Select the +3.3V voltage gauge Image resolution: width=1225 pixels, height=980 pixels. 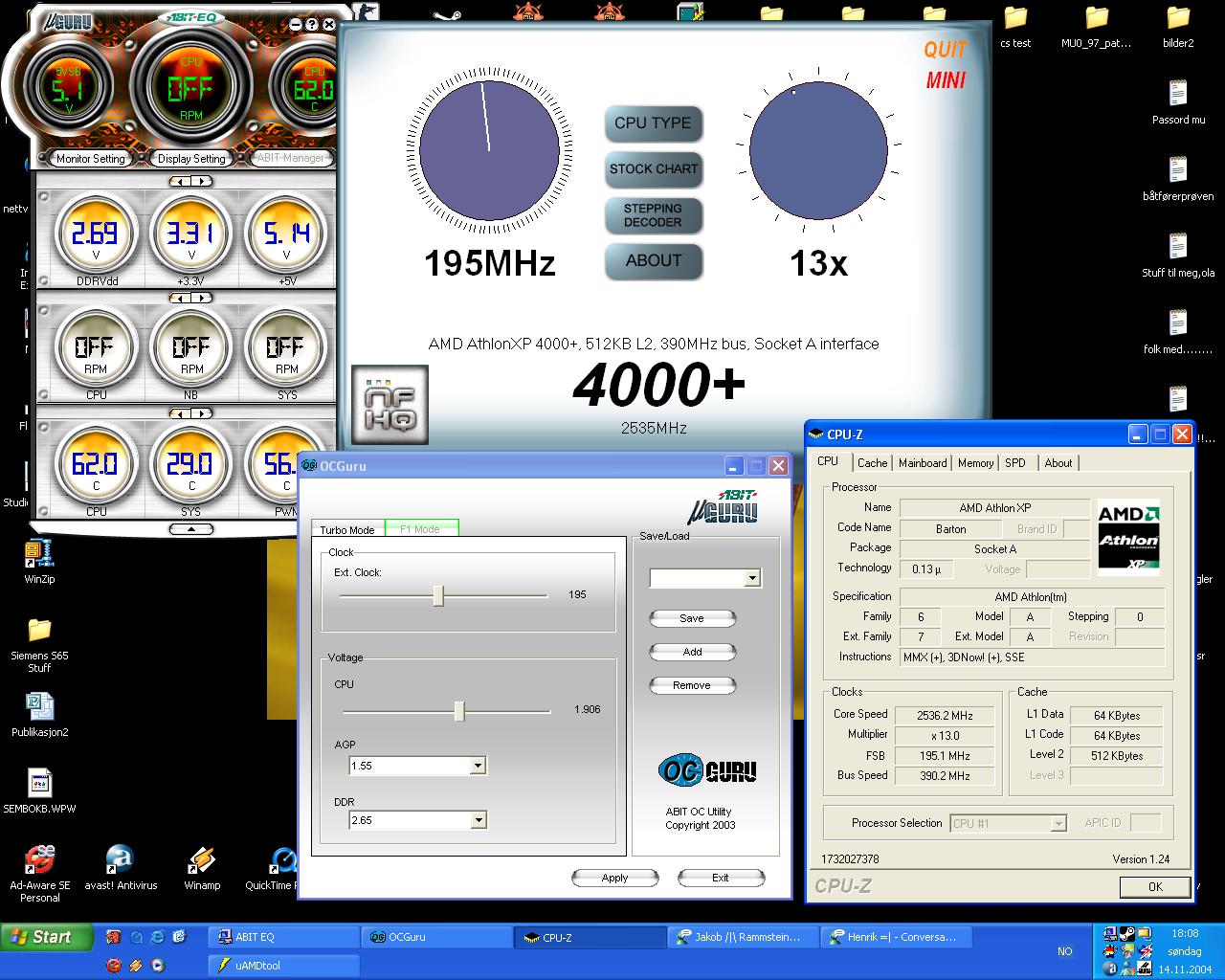(191, 234)
